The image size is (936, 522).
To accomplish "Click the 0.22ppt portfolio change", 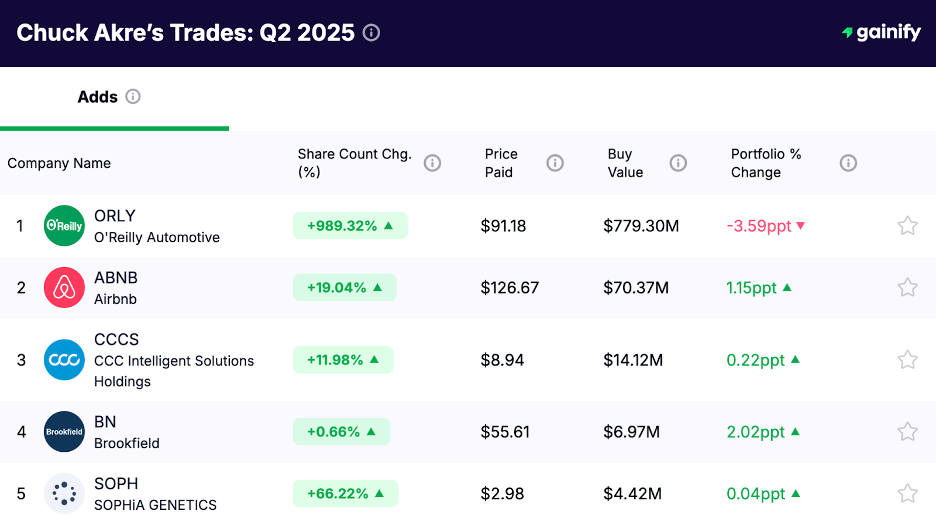I will [x=762, y=360].
